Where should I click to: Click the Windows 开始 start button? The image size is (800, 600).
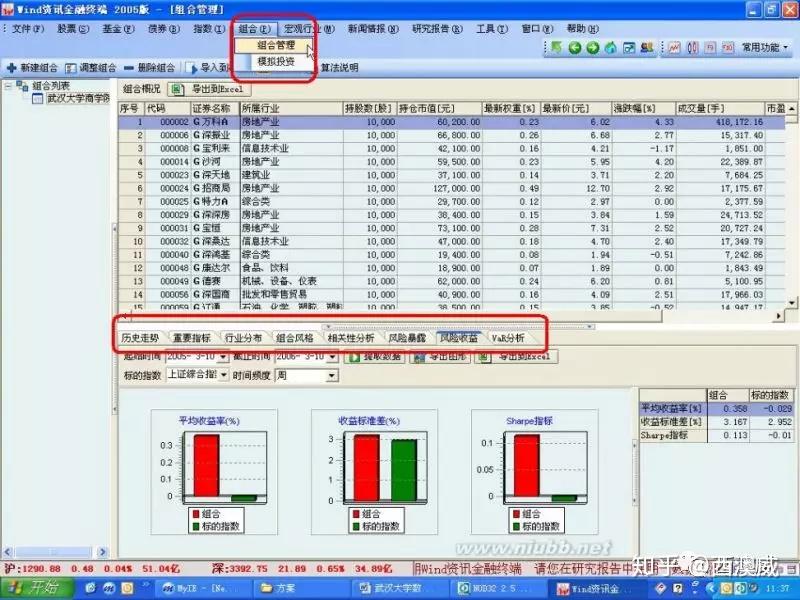35,588
